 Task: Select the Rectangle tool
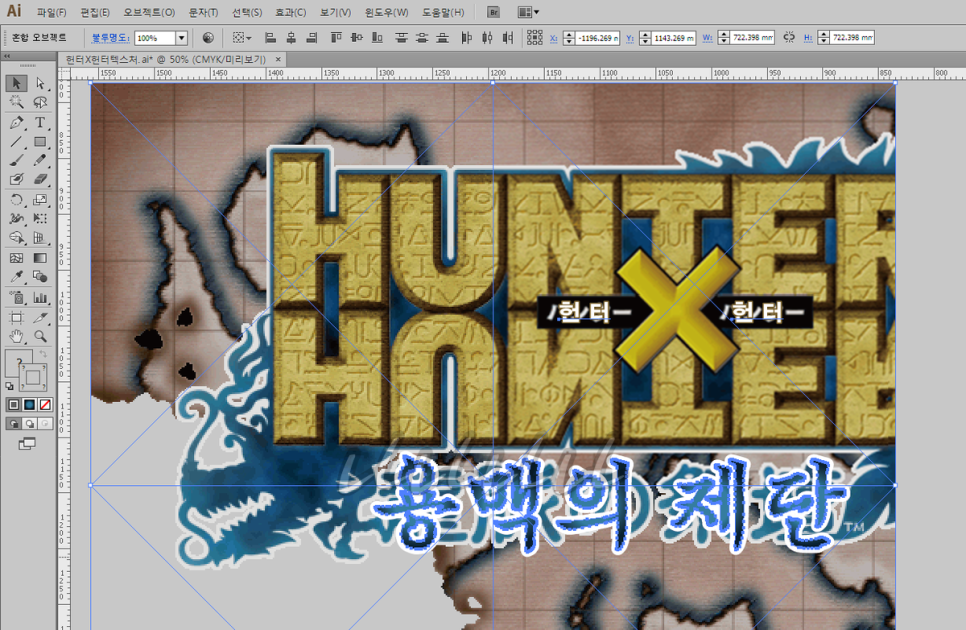[x=40, y=142]
